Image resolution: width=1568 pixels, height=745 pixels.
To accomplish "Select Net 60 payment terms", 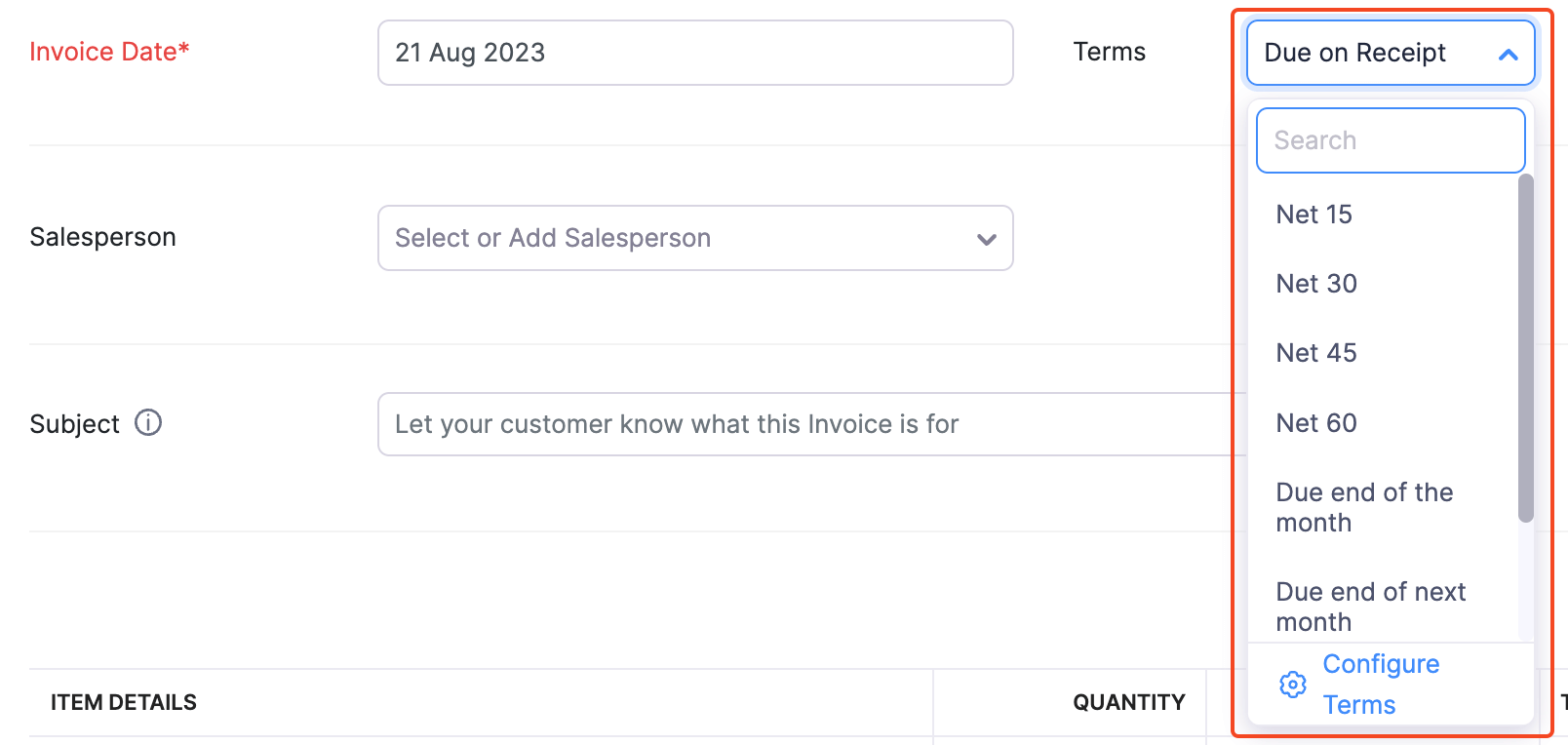I will [x=1315, y=422].
